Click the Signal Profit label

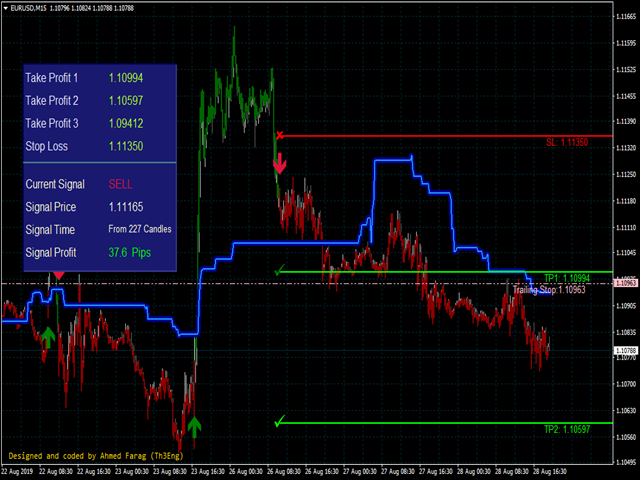[x=51, y=253]
